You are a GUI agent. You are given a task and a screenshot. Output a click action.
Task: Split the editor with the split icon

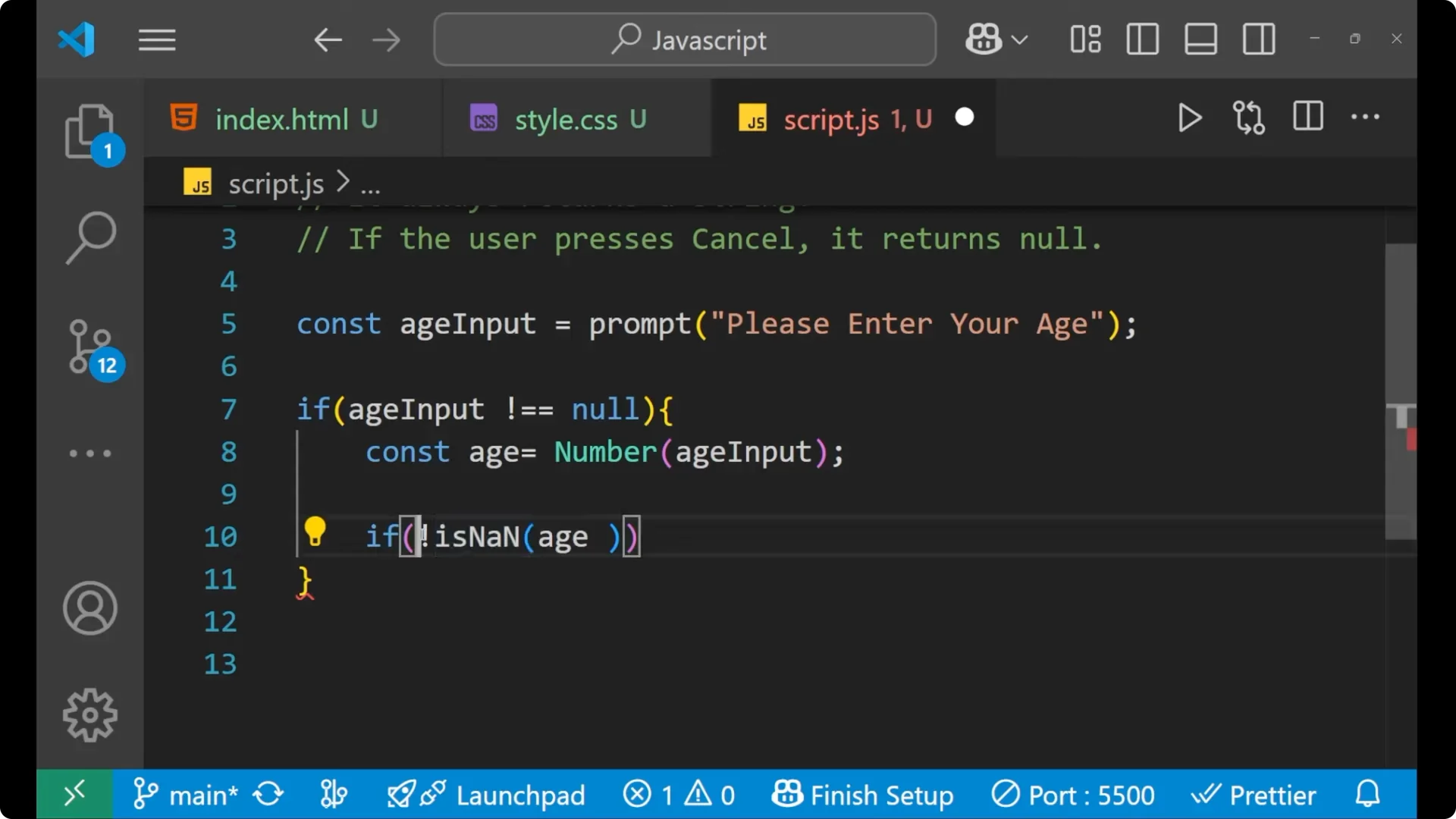(x=1307, y=117)
